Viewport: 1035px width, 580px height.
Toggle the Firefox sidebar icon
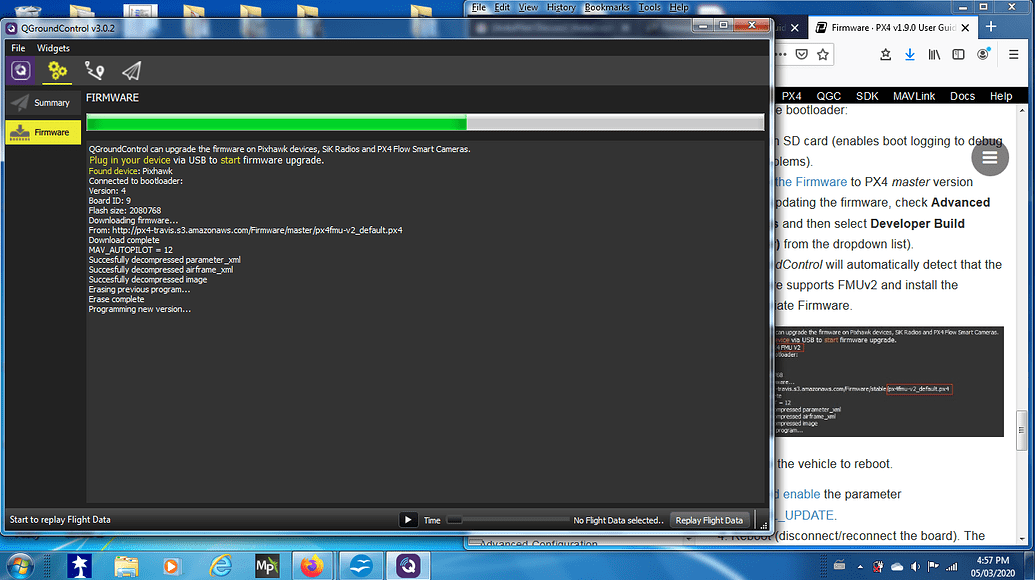pos(958,55)
